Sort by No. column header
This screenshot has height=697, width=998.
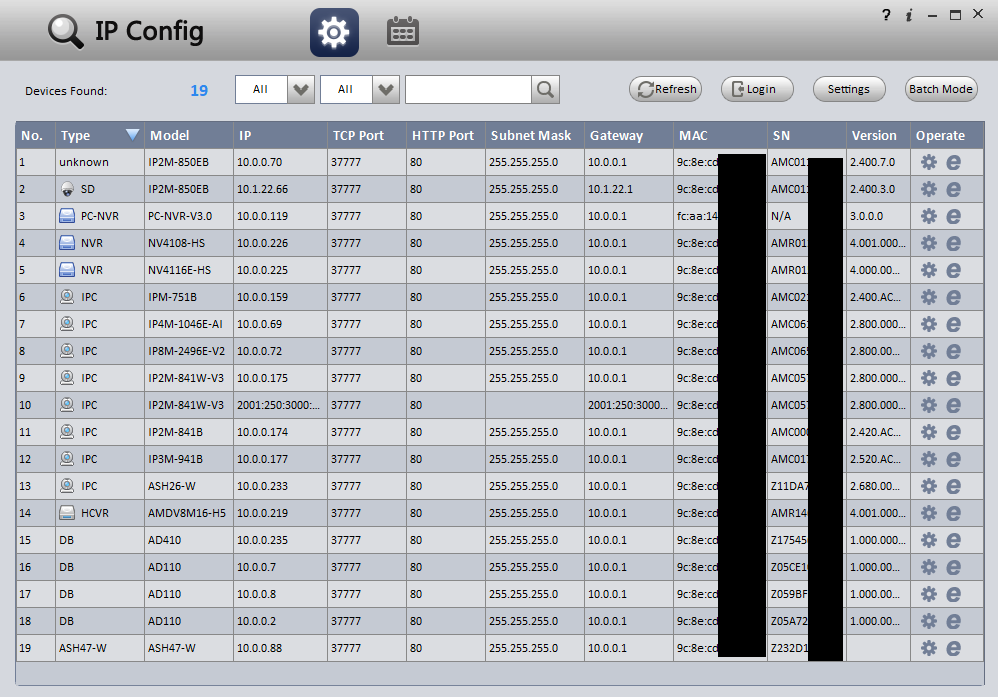coord(36,136)
